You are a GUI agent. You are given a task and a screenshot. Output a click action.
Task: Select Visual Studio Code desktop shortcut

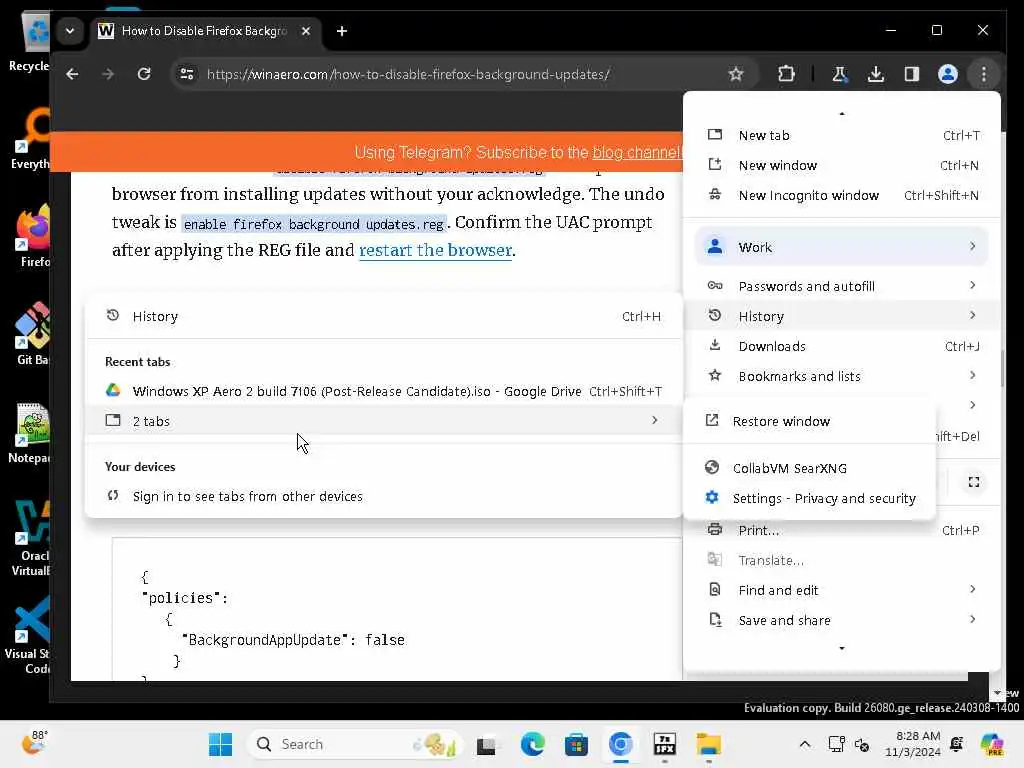pyautogui.click(x=29, y=637)
